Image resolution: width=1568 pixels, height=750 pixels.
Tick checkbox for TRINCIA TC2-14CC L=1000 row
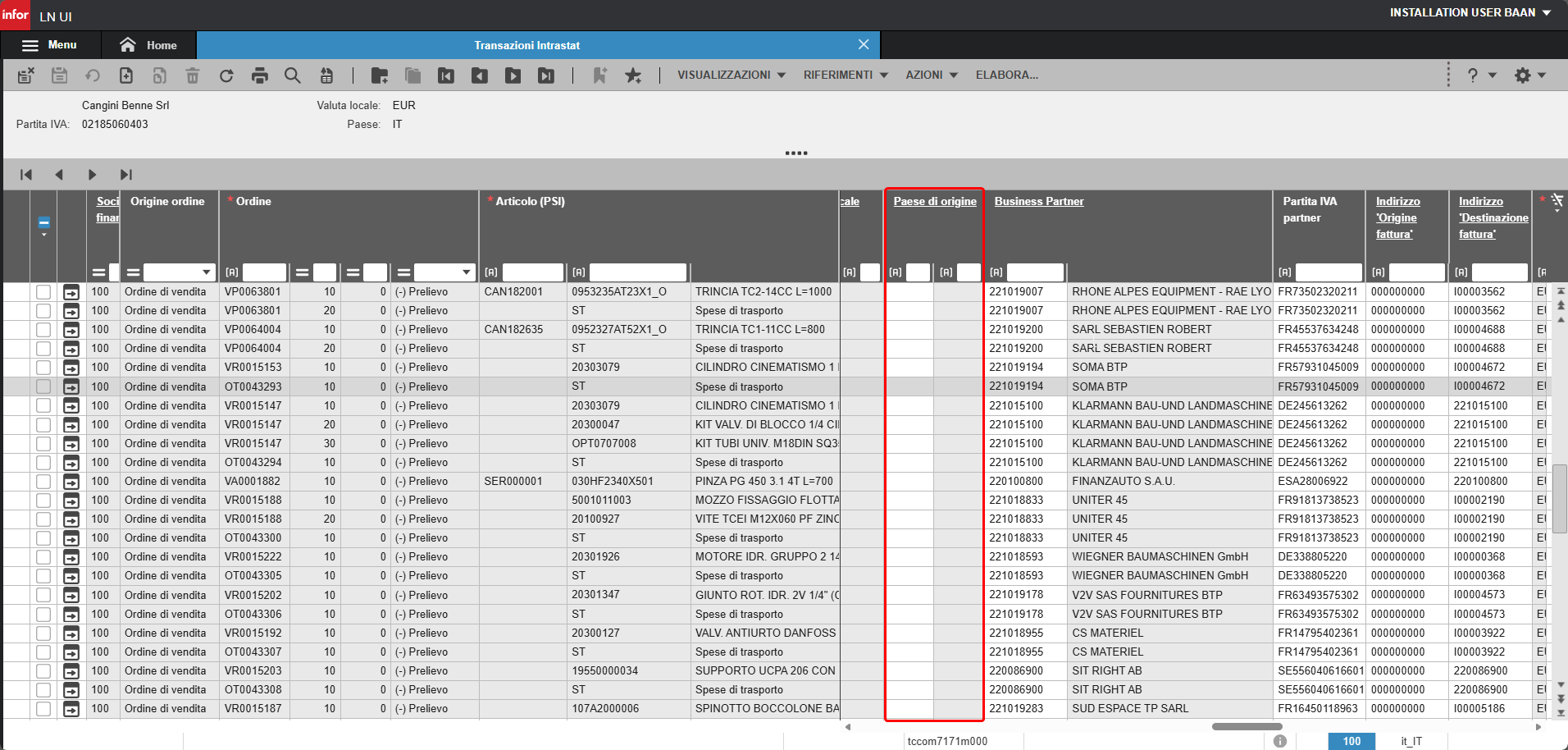tap(43, 292)
